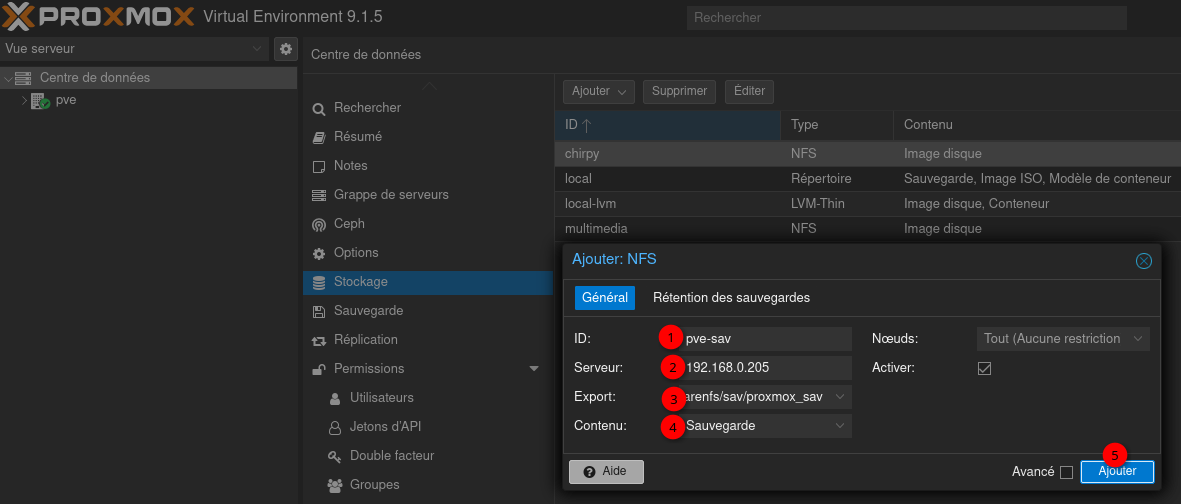Select the Général tab
1181x504 pixels.
click(604, 298)
